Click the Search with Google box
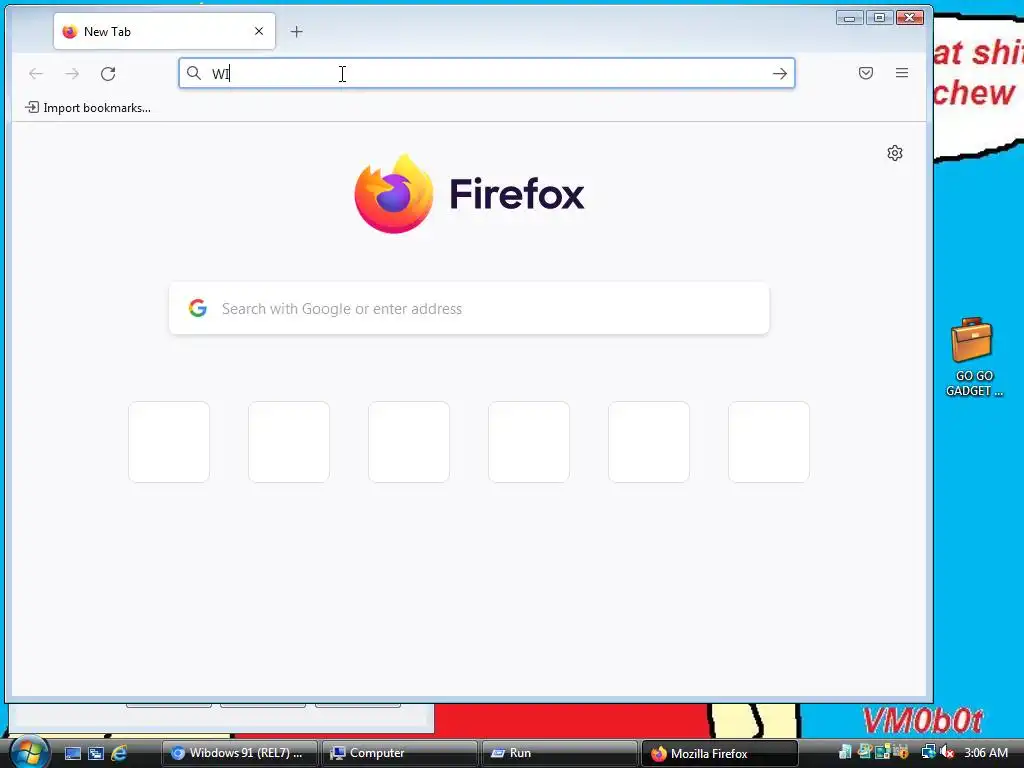1024x768 pixels. 469,308
